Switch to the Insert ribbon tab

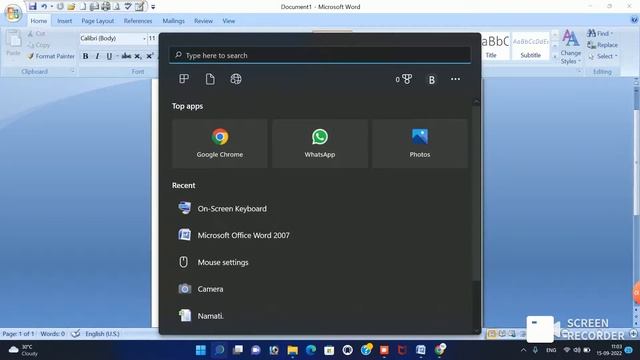64,21
